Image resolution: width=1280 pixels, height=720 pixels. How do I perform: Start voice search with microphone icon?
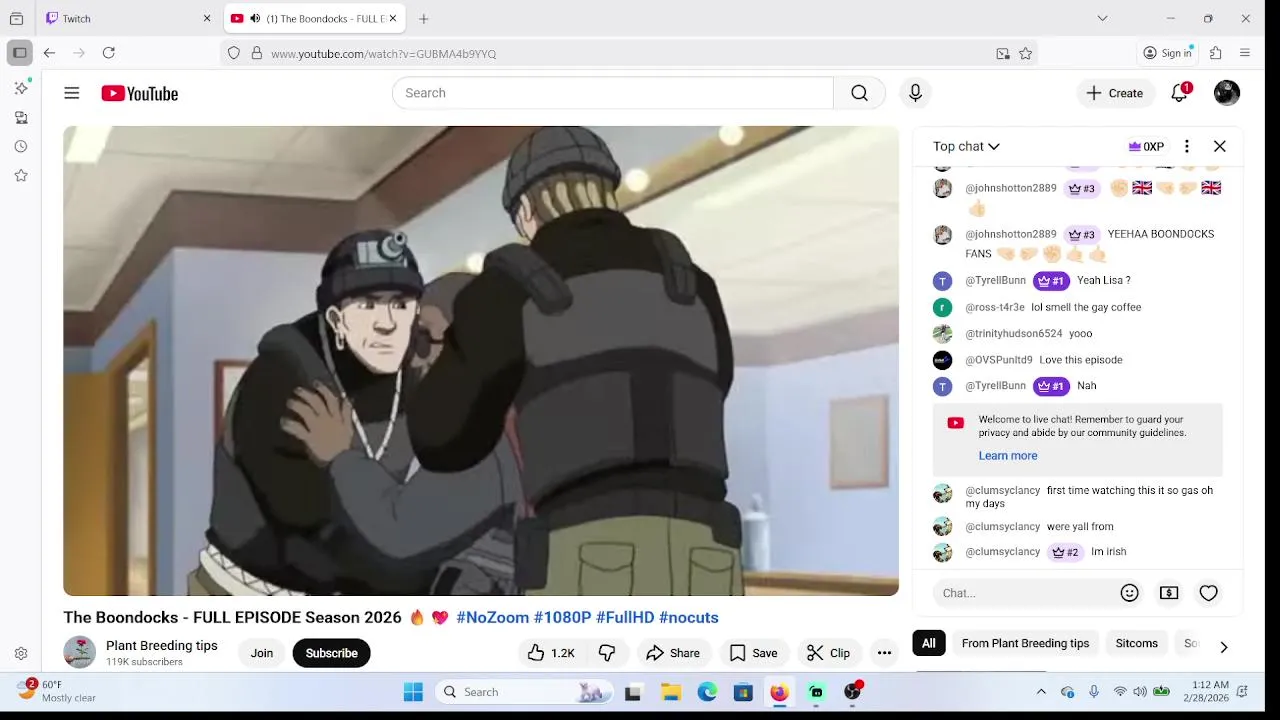[915, 93]
